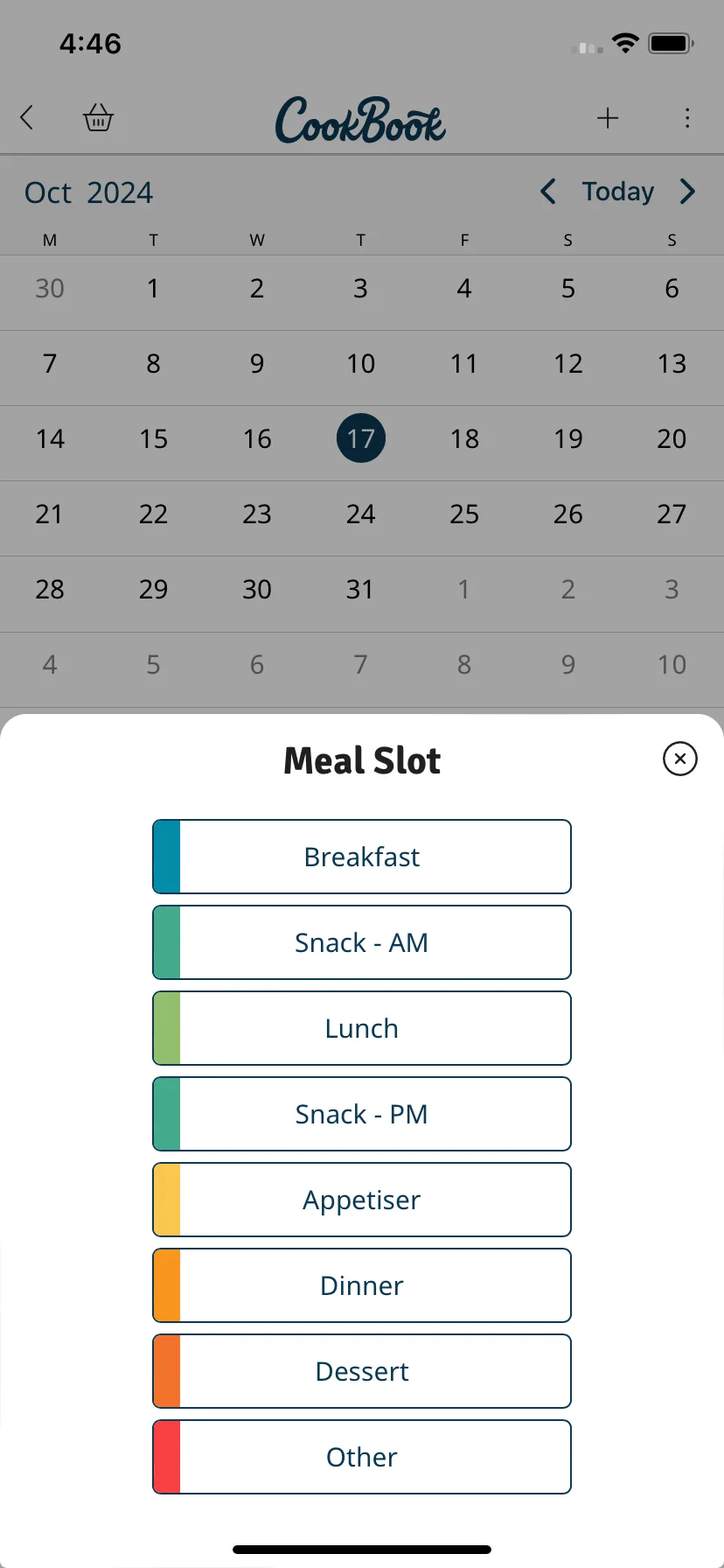
Task: Pick the Dessert meal slot
Action: [362, 1371]
